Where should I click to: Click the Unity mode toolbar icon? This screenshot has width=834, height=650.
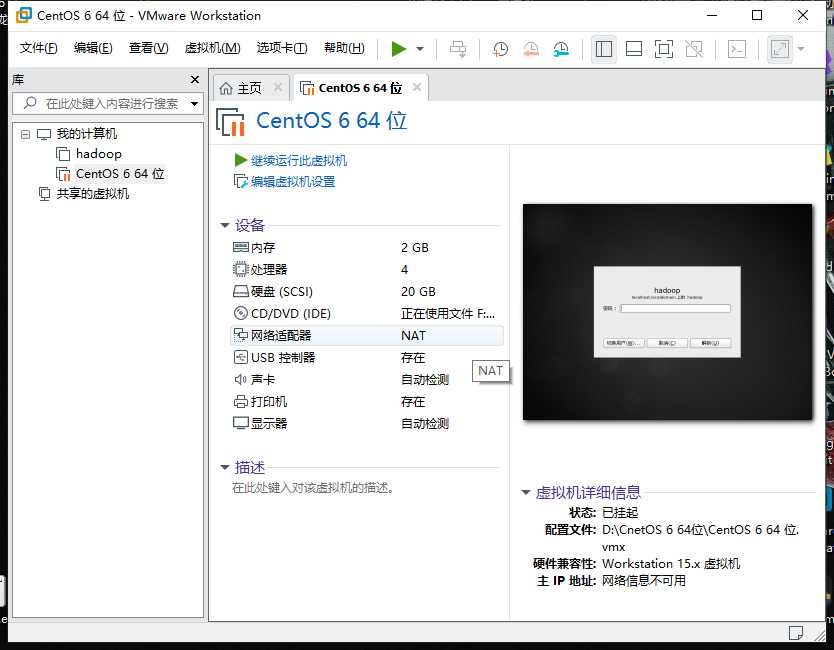[x=694, y=49]
